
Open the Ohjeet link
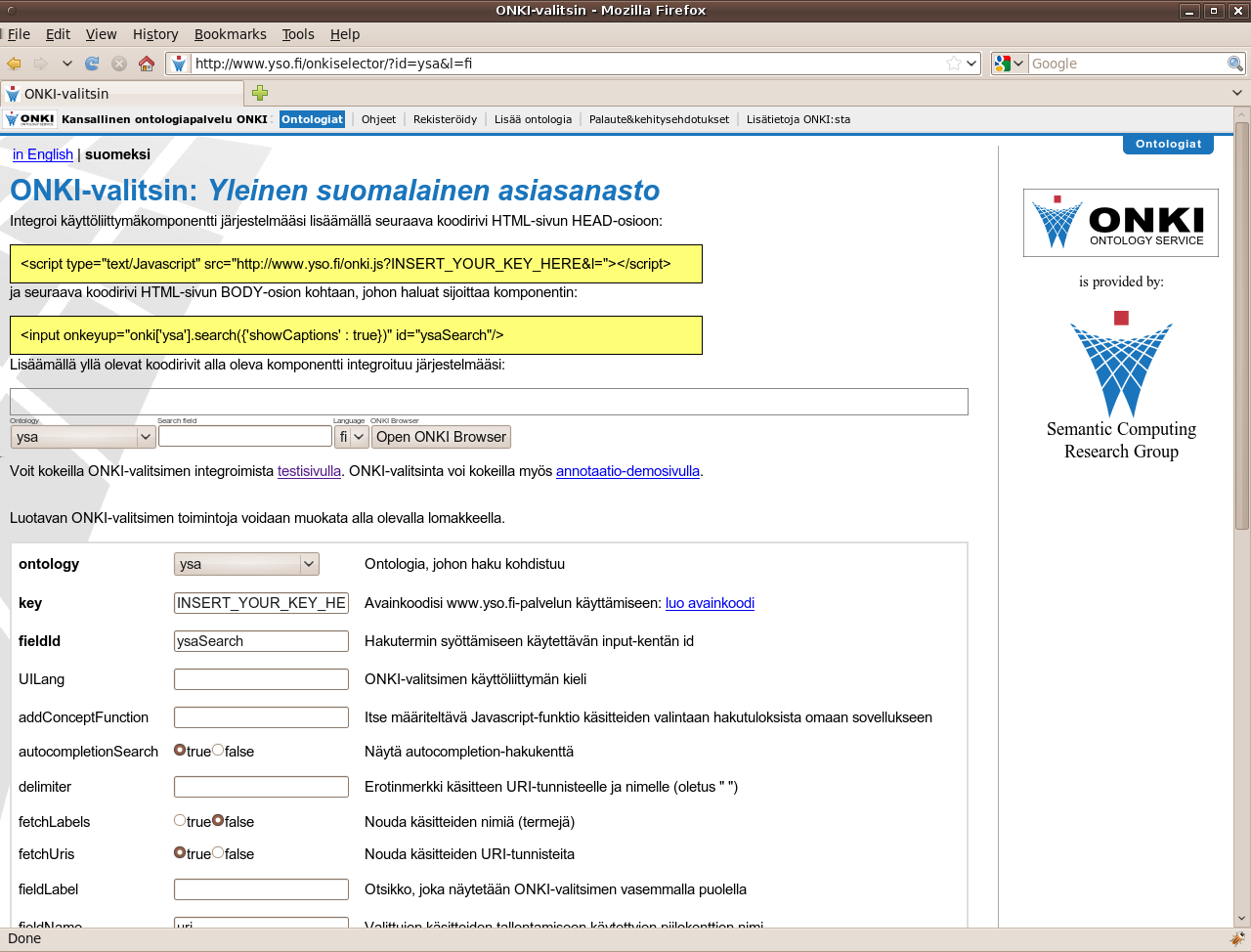[x=378, y=119]
